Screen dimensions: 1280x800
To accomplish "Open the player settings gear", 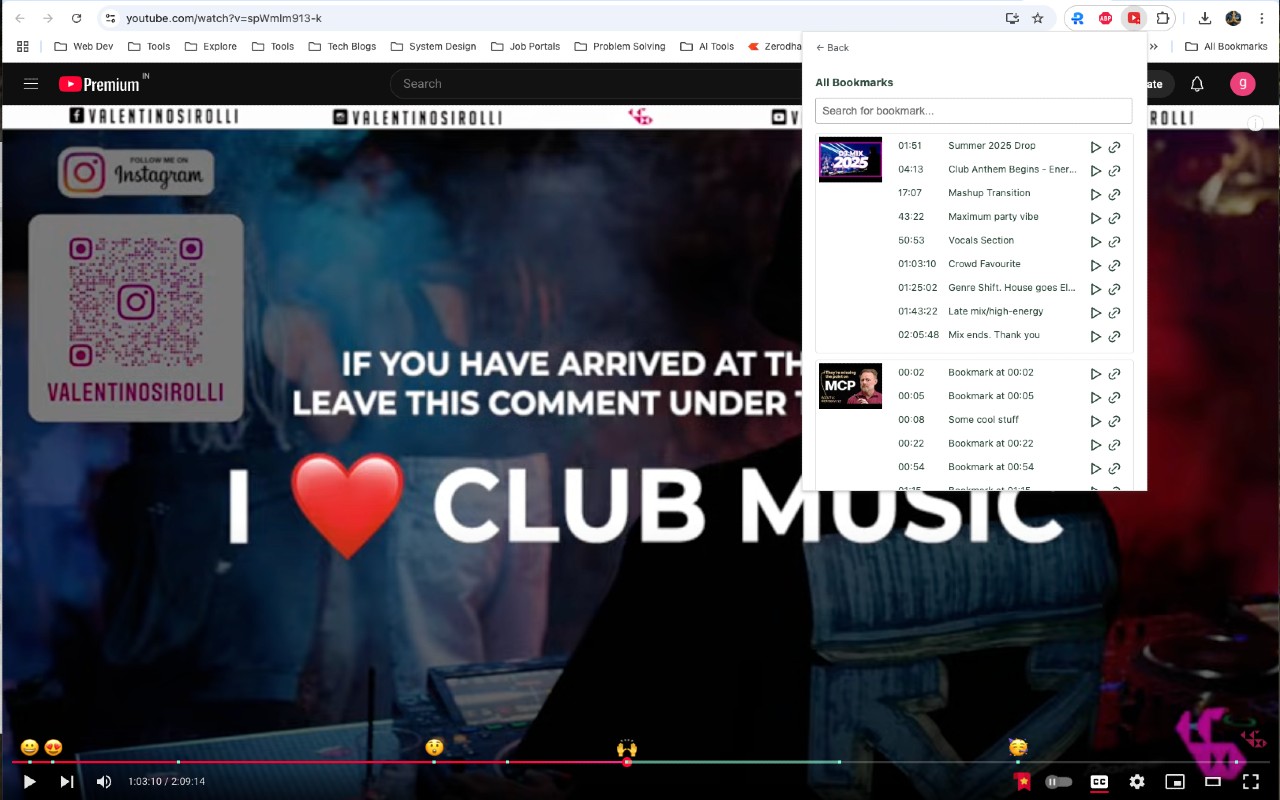I will (1137, 781).
